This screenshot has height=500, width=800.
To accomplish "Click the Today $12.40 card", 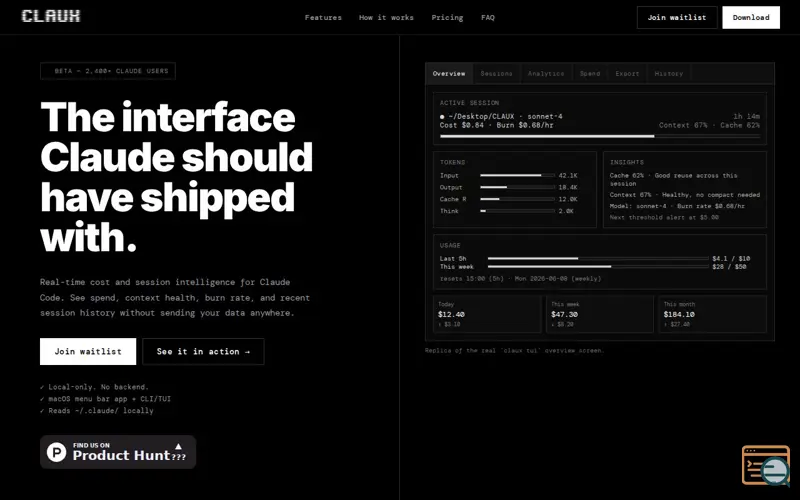I will point(487,314).
